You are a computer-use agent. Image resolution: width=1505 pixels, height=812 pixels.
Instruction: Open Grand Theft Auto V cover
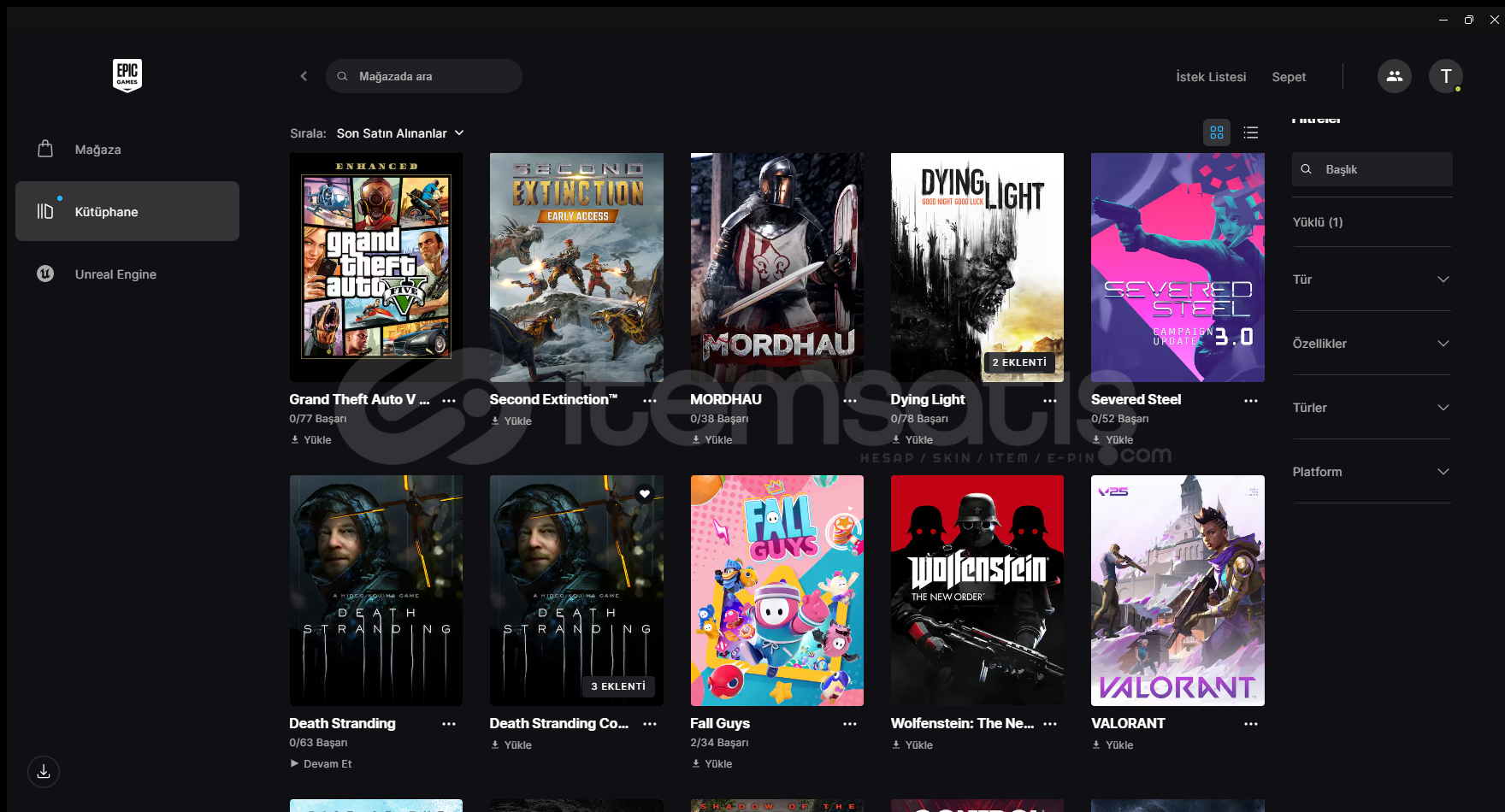pos(376,268)
